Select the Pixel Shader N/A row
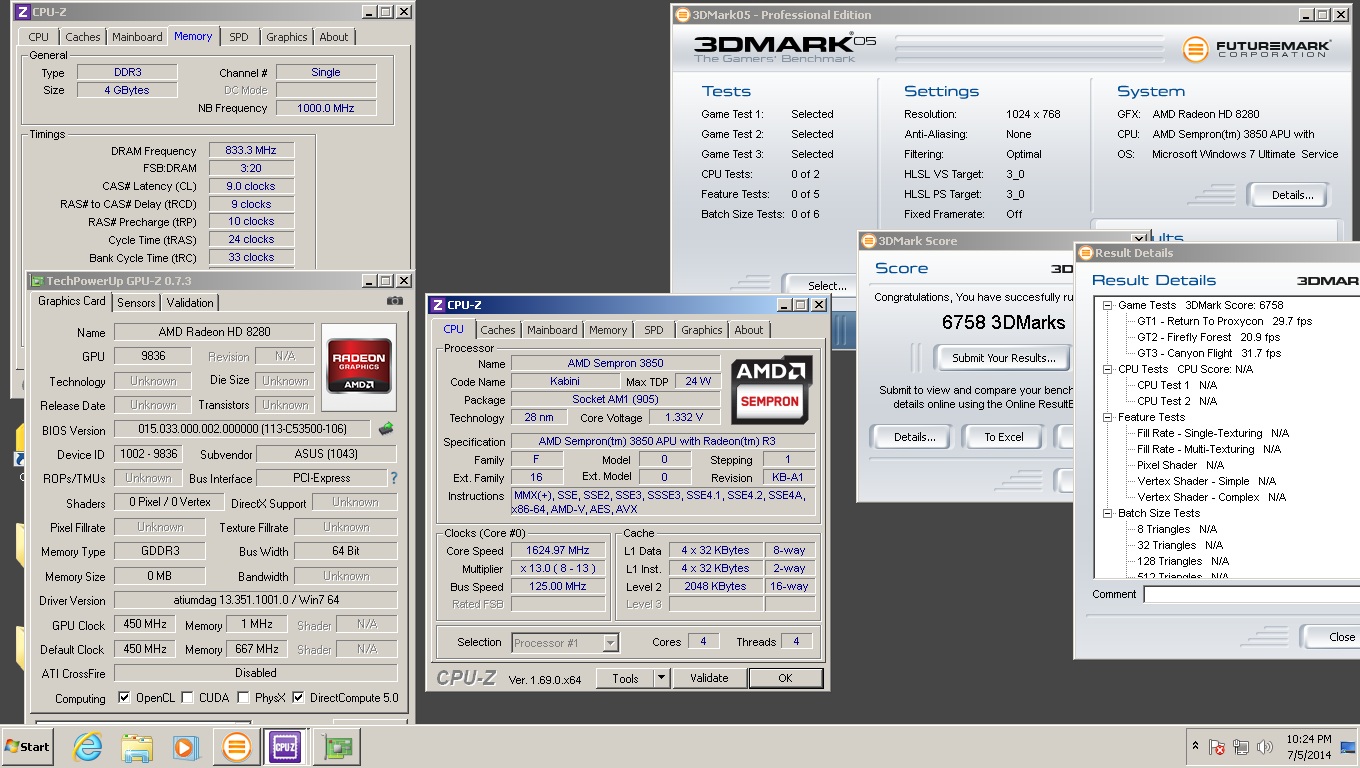Image resolution: width=1360 pixels, height=768 pixels. point(1180,465)
